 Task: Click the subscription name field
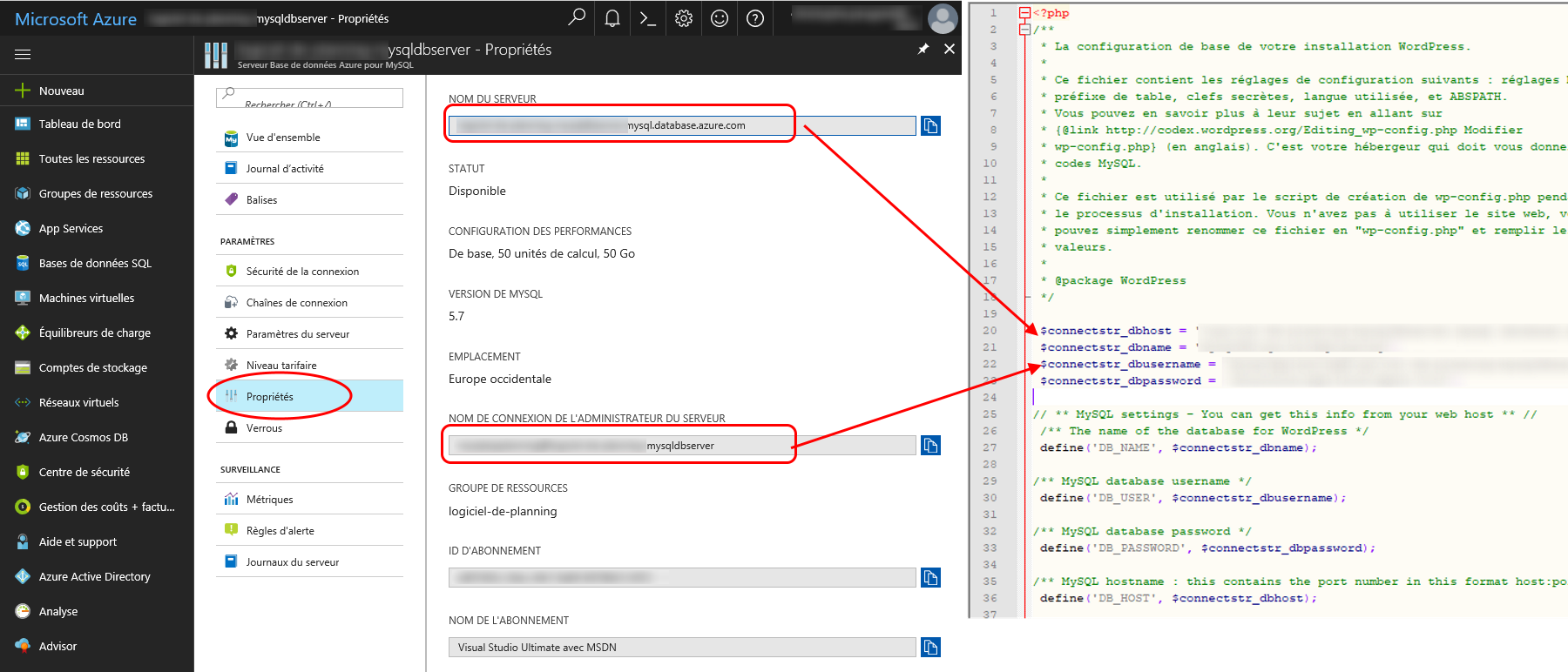[x=682, y=648]
